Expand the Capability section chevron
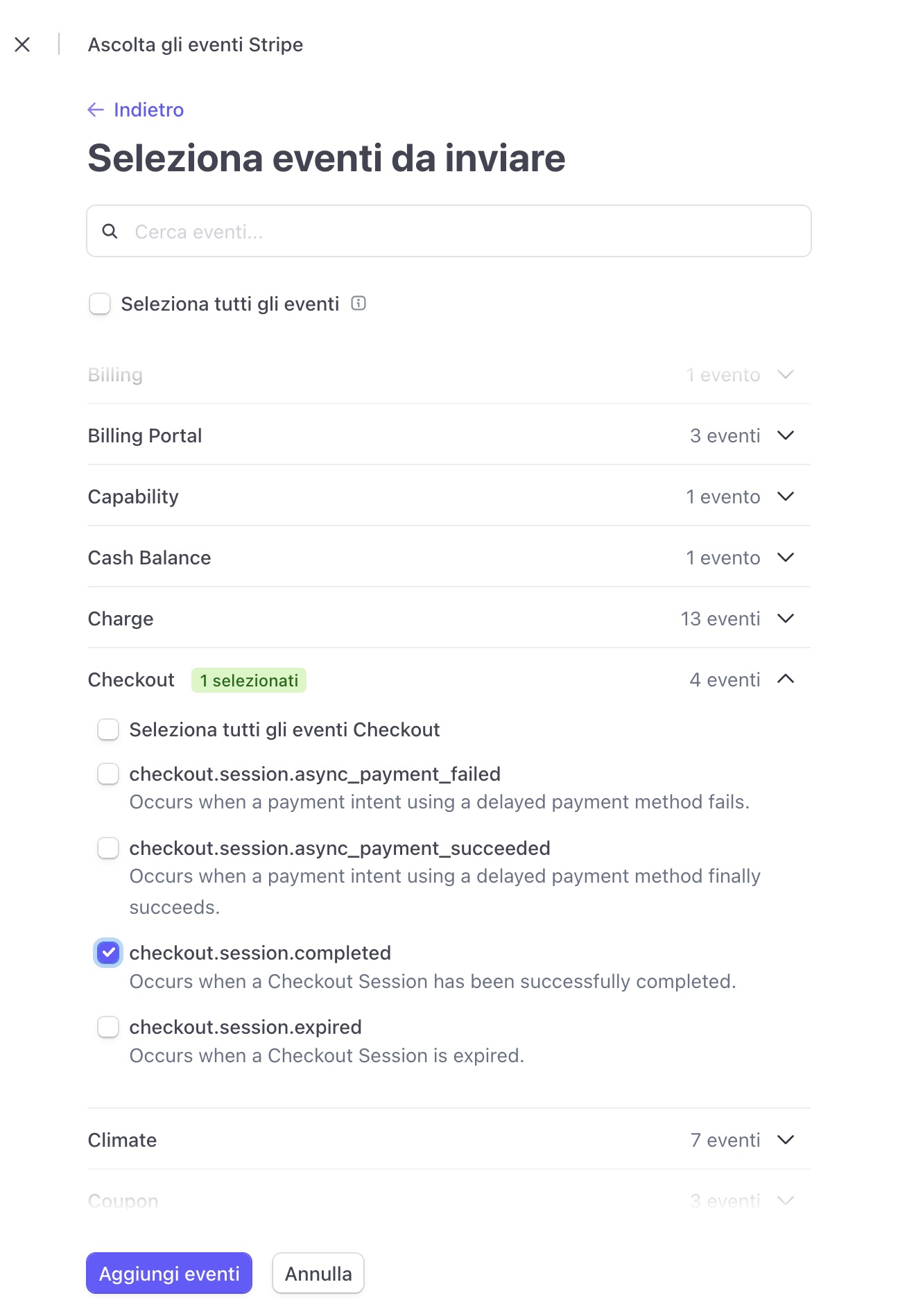Screen dimensions: 907x1316 point(785,497)
